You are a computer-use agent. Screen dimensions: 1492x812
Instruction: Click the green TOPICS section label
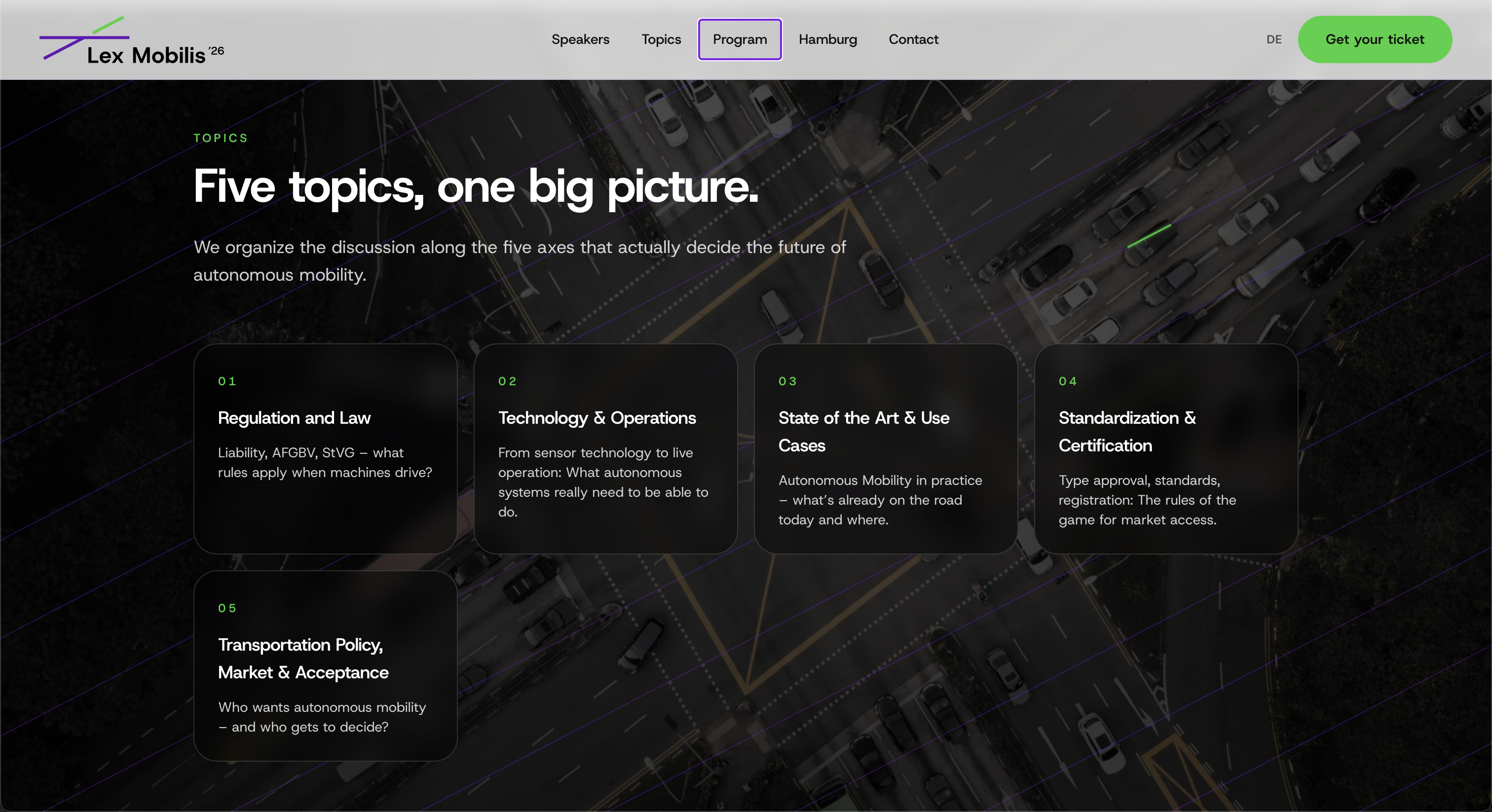pos(221,138)
